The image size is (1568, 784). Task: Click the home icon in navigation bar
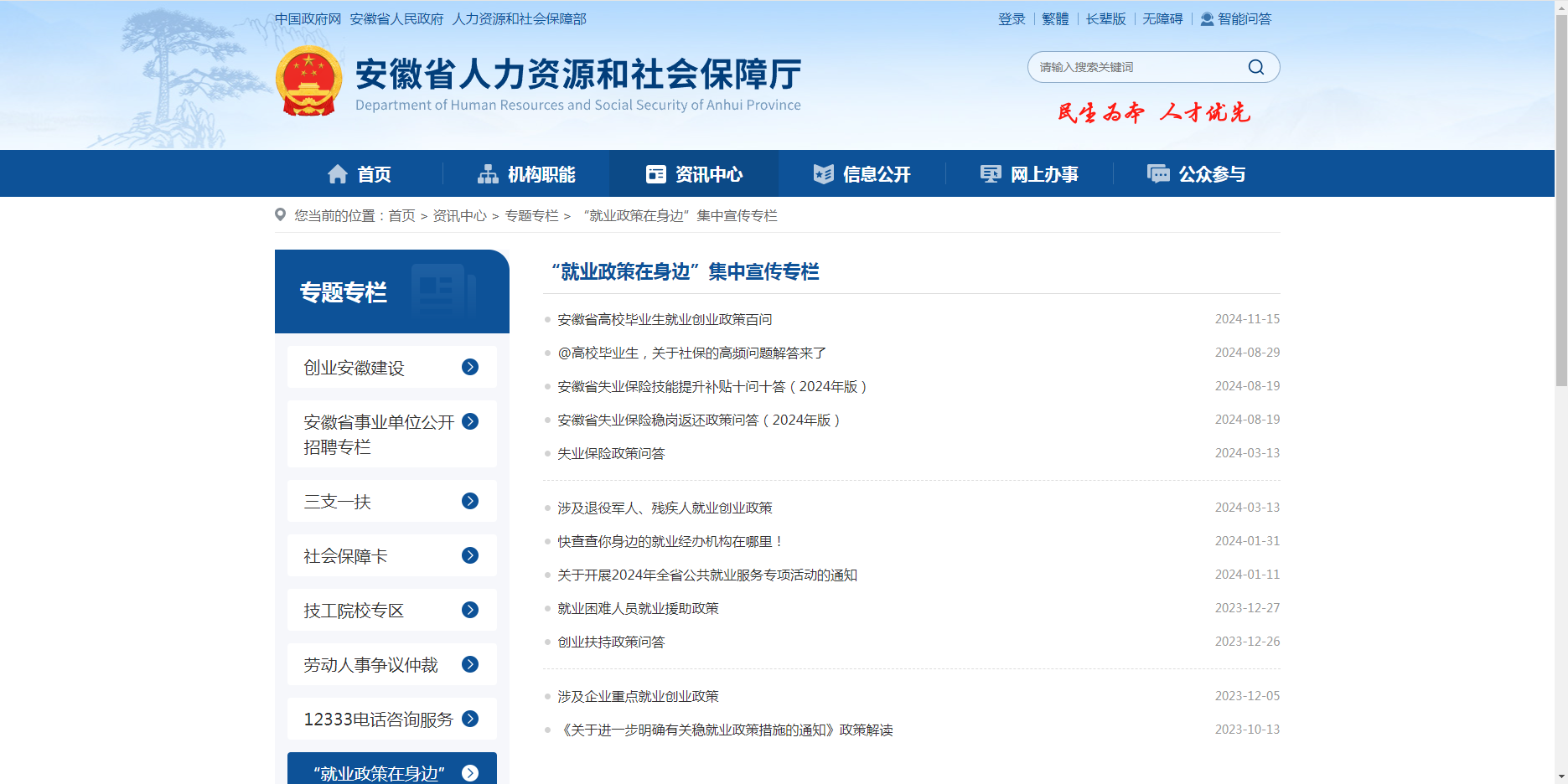point(338,174)
